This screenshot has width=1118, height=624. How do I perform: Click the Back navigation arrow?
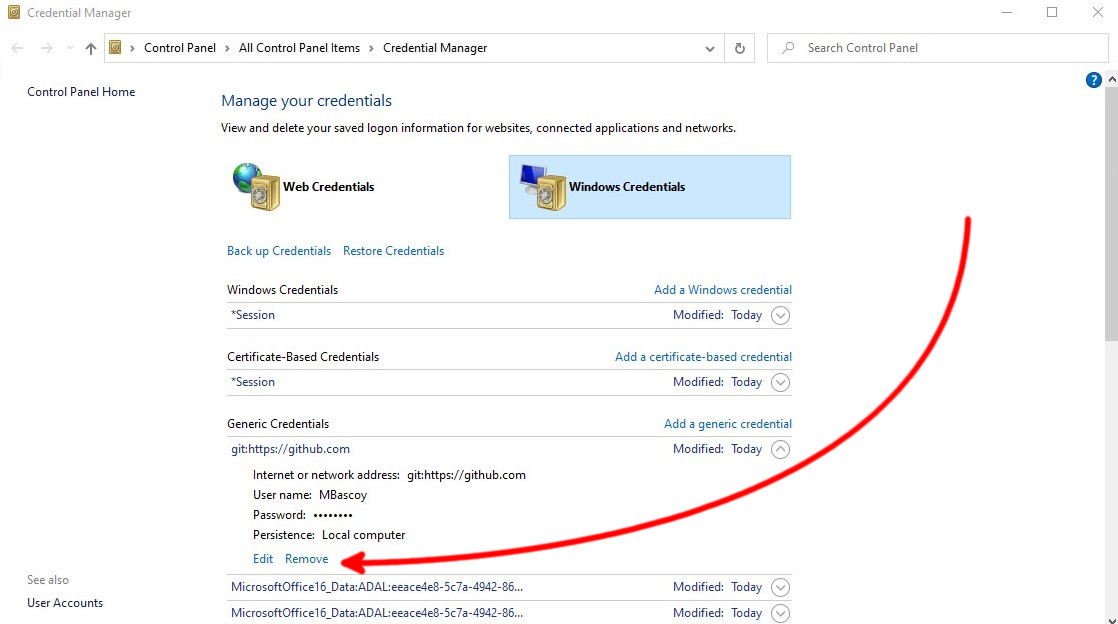pos(18,48)
